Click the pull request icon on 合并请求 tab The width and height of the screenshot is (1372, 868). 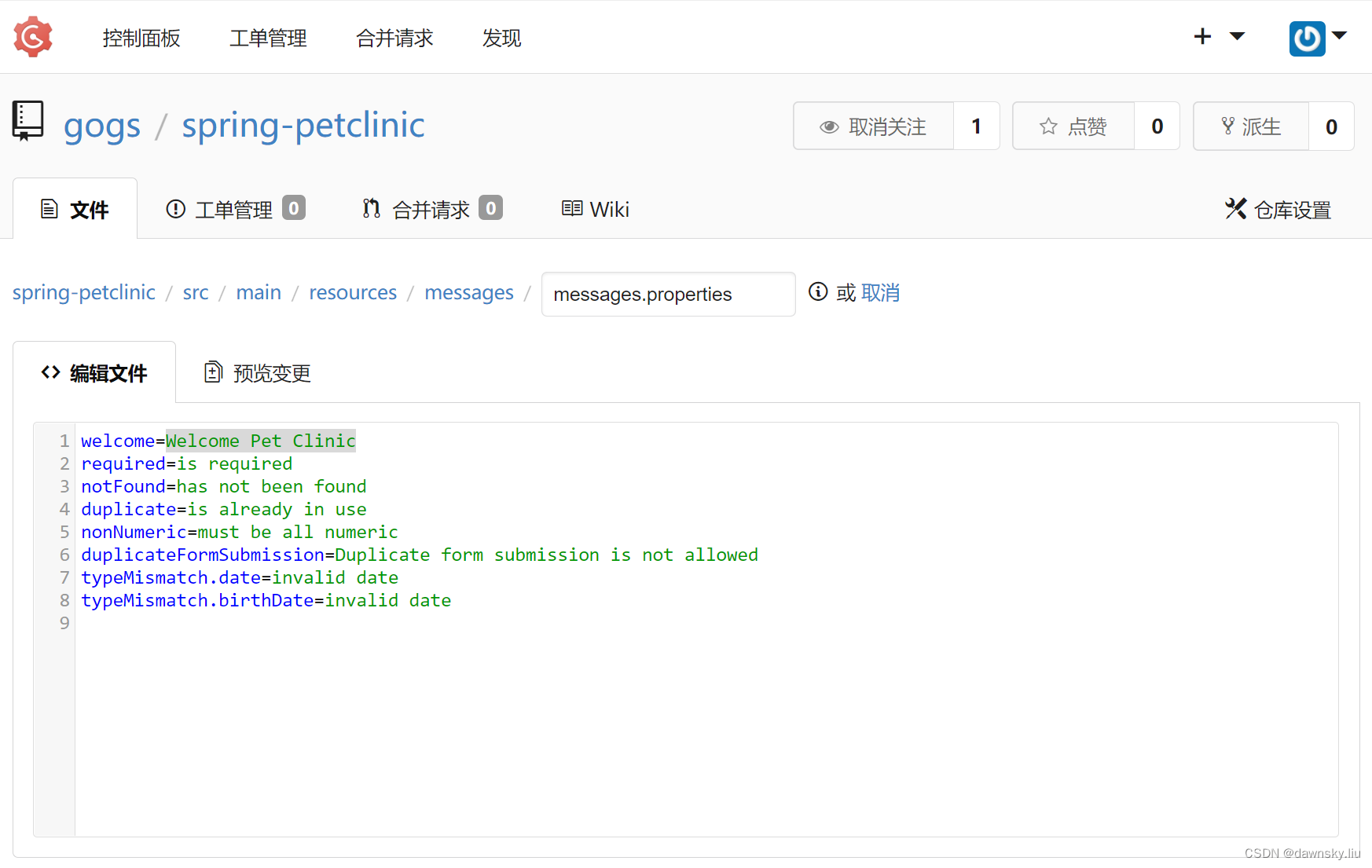[372, 208]
